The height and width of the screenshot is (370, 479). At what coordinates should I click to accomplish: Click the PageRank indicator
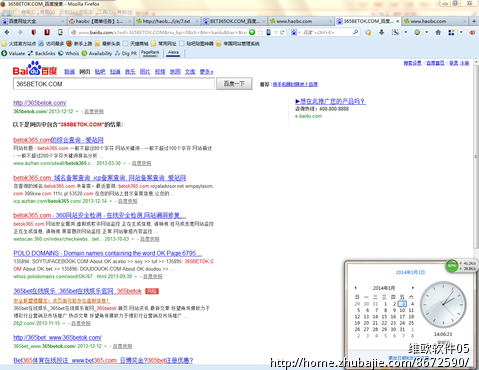click(x=150, y=53)
